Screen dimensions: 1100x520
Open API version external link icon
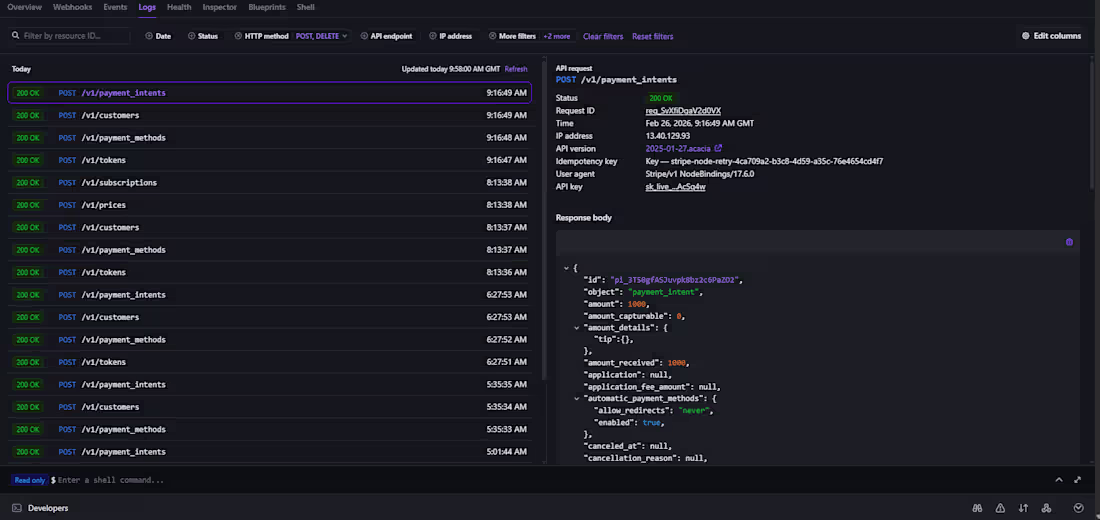click(x=718, y=148)
